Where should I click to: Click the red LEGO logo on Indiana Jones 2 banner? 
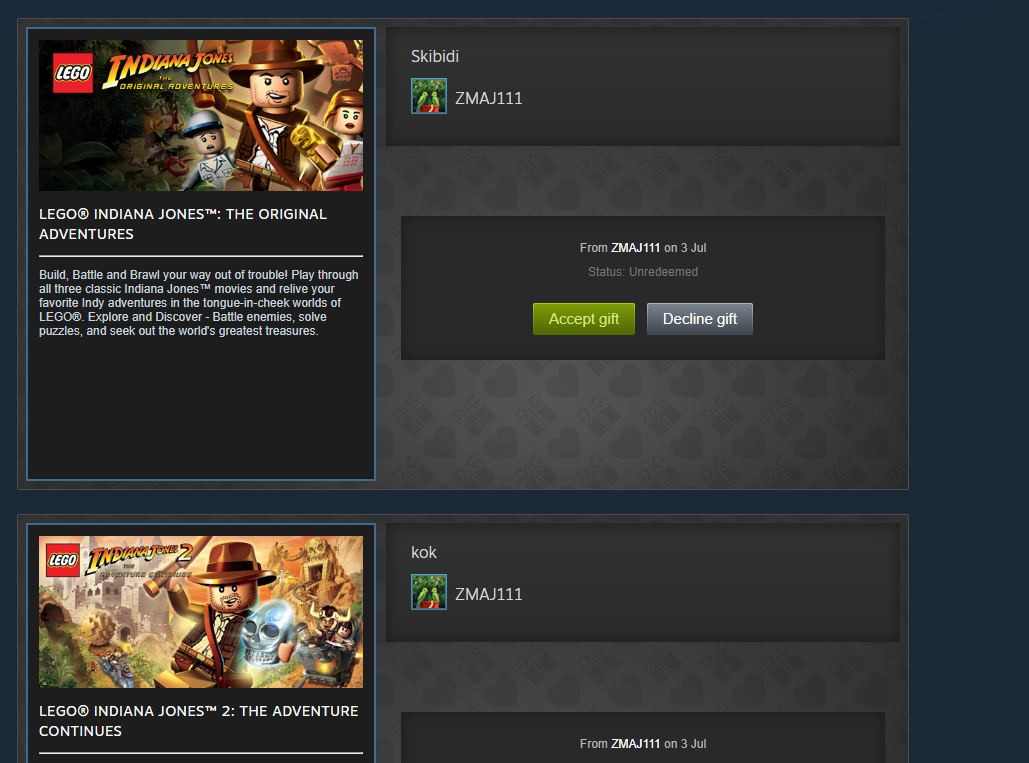pyautogui.click(x=63, y=560)
